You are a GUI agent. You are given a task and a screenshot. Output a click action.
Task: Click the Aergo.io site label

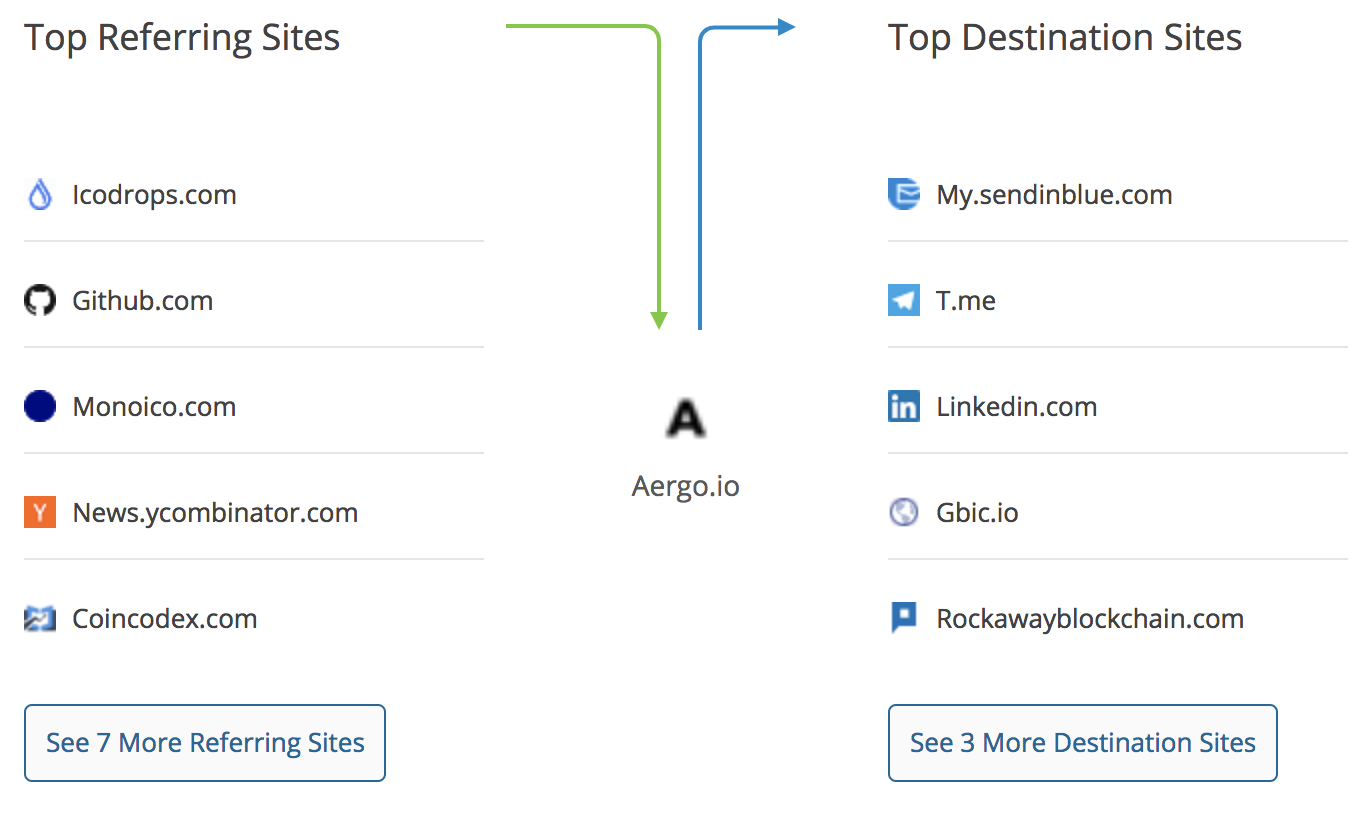(686, 487)
